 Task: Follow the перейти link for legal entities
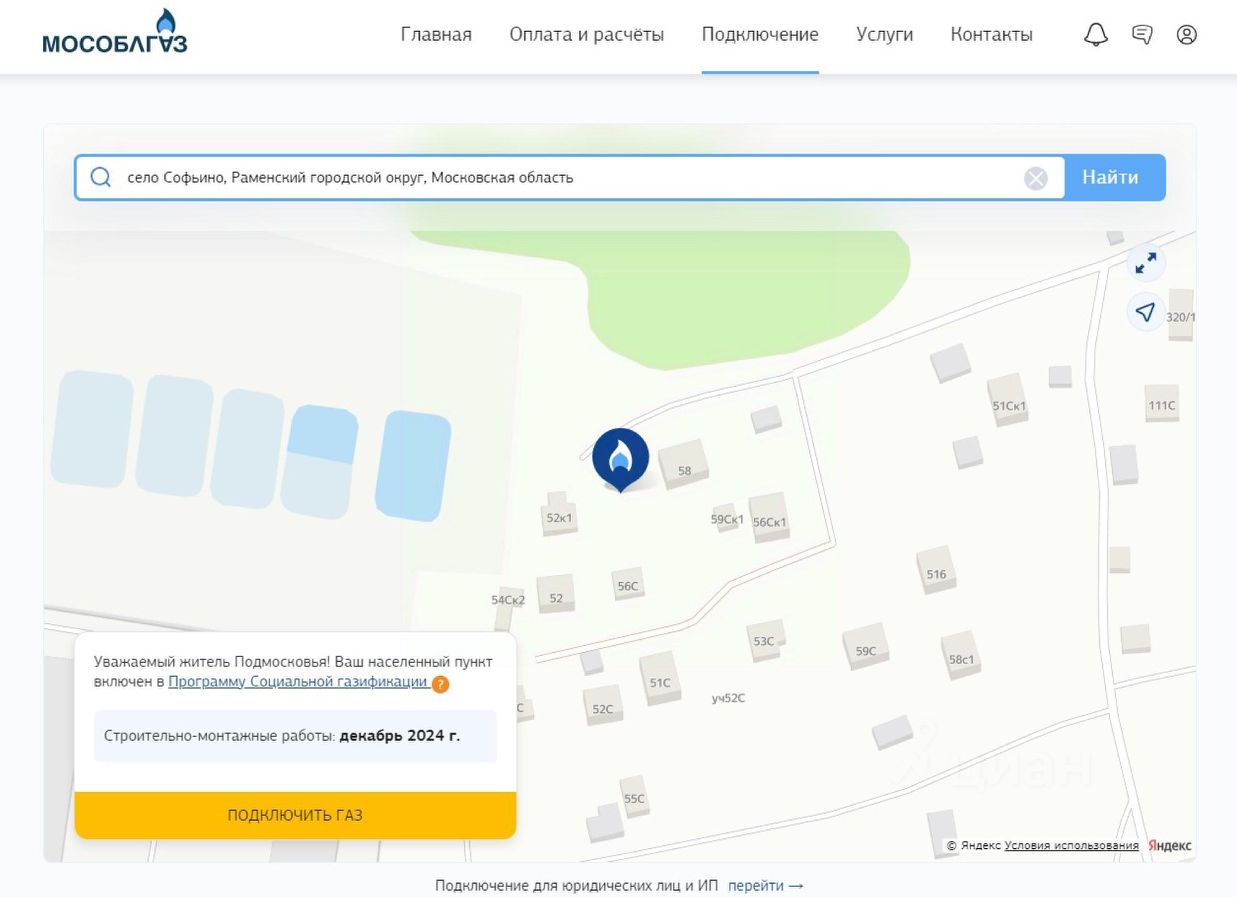[765, 886]
